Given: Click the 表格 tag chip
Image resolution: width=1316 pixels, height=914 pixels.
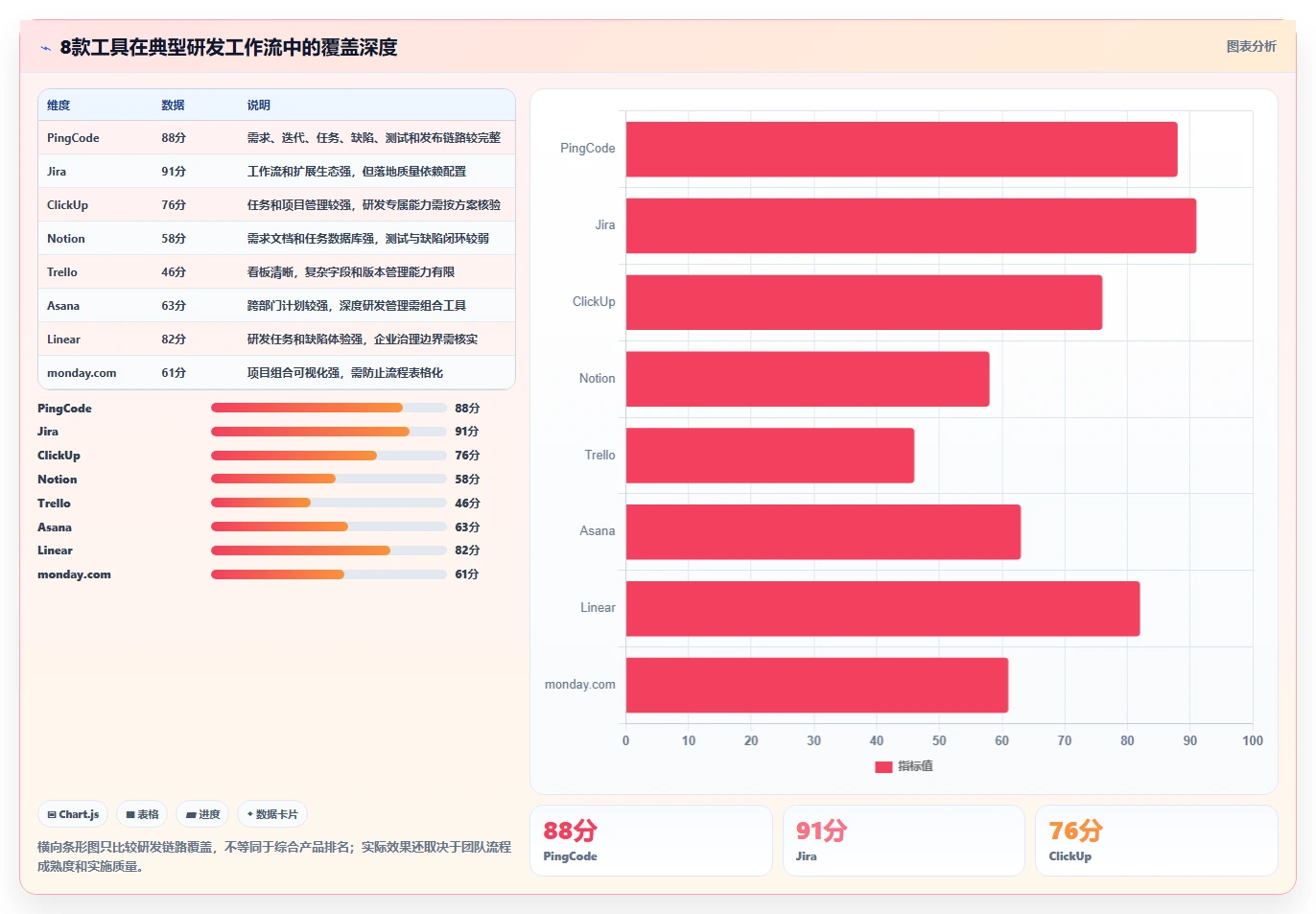Looking at the screenshot, I should click(x=142, y=814).
